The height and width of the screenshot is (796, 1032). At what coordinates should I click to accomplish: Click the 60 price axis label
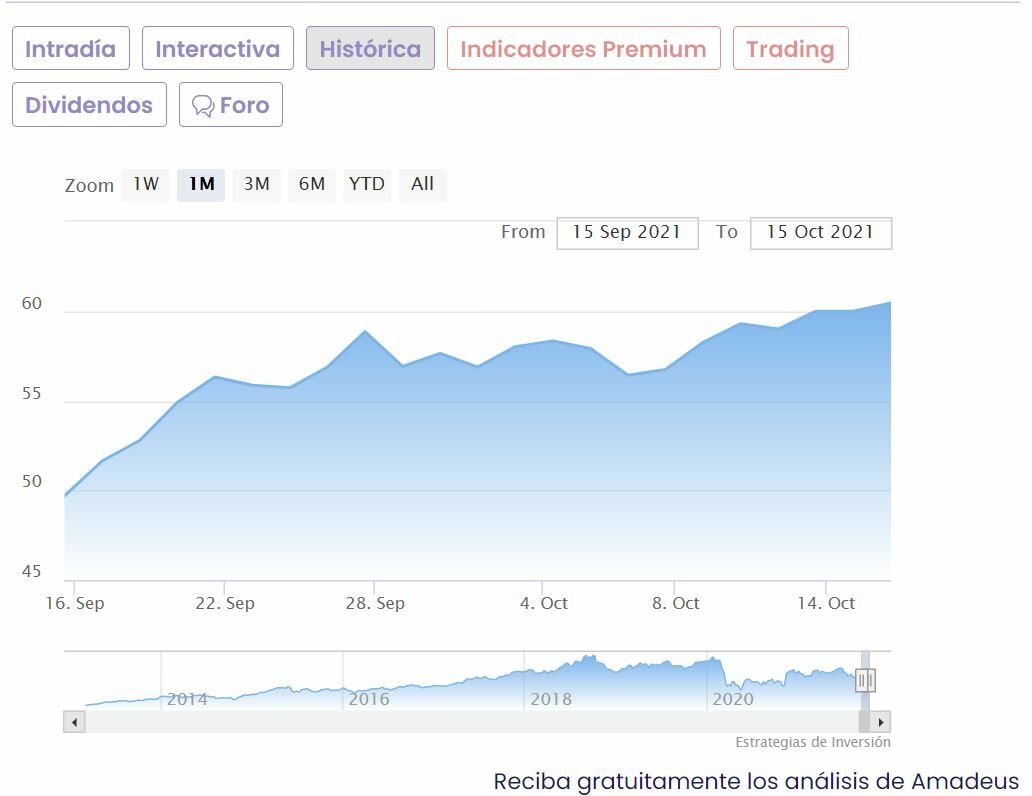coord(32,304)
